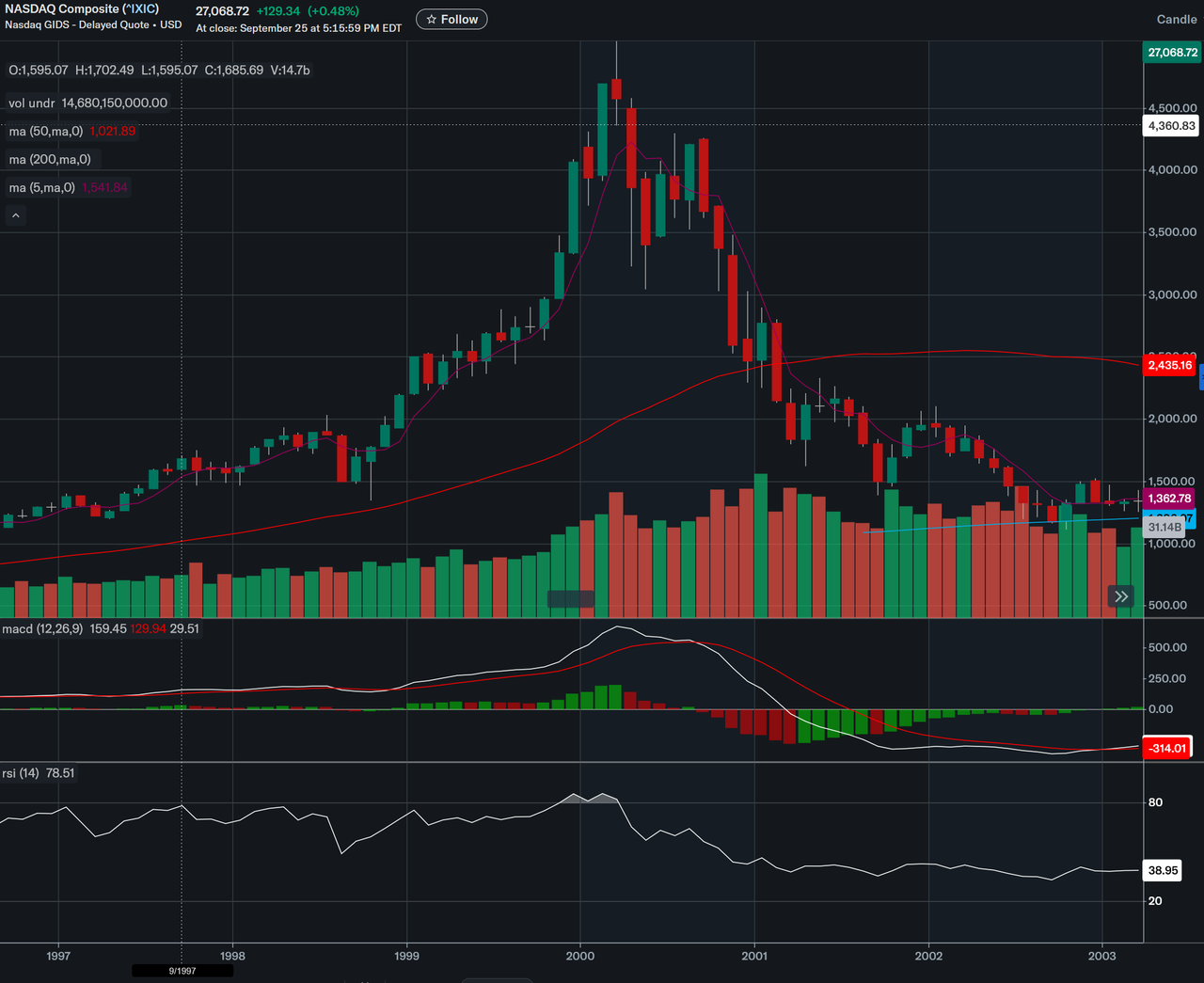Click the 2002 label on the time axis
This screenshot has width=1204, height=983.
[x=928, y=956]
